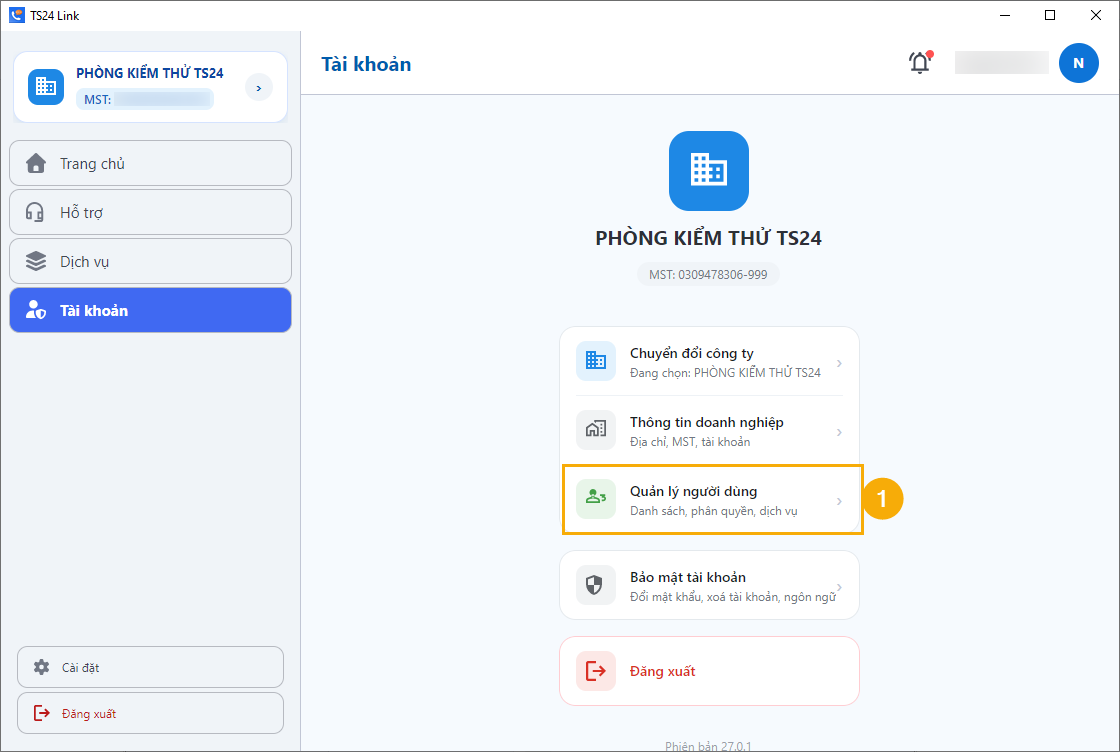Screen dimensions: 1120x752
Task: Click chevron on Thông tin doanh nghiệp row
Action: pyautogui.click(x=839, y=432)
